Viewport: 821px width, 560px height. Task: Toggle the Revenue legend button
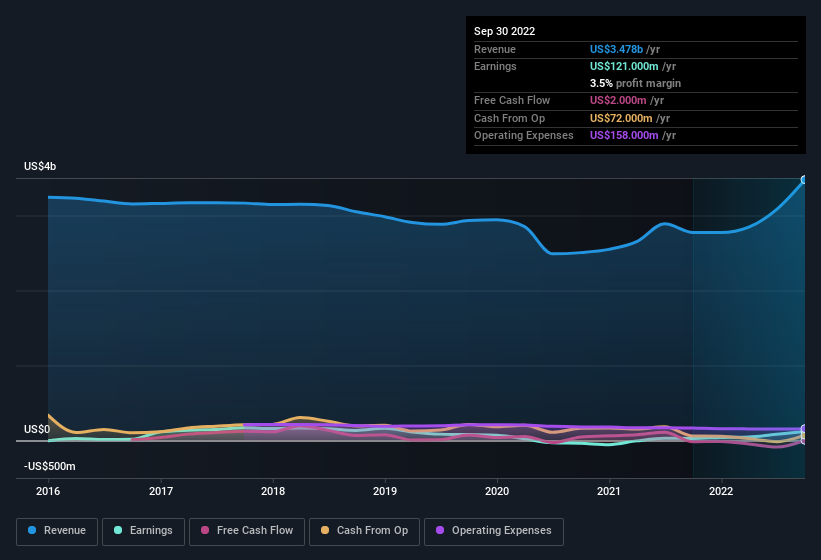(x=57, y=531)
